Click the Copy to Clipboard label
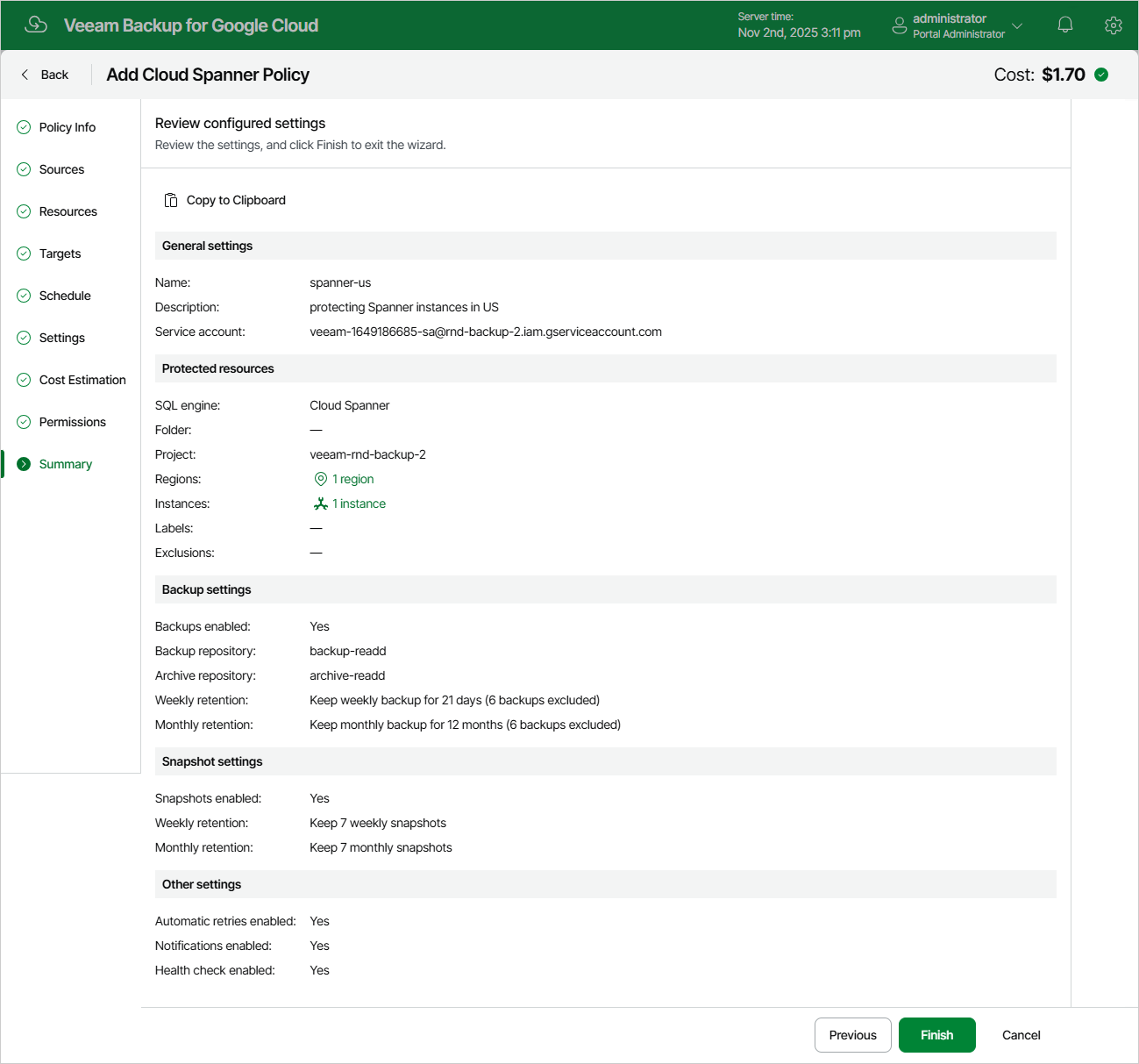 [x=236, y=200]
